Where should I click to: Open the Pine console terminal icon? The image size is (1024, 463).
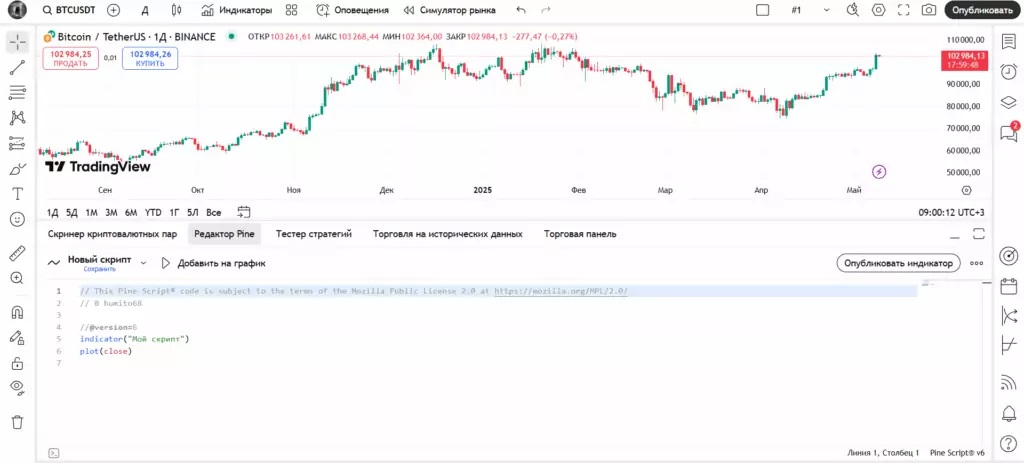54,453
